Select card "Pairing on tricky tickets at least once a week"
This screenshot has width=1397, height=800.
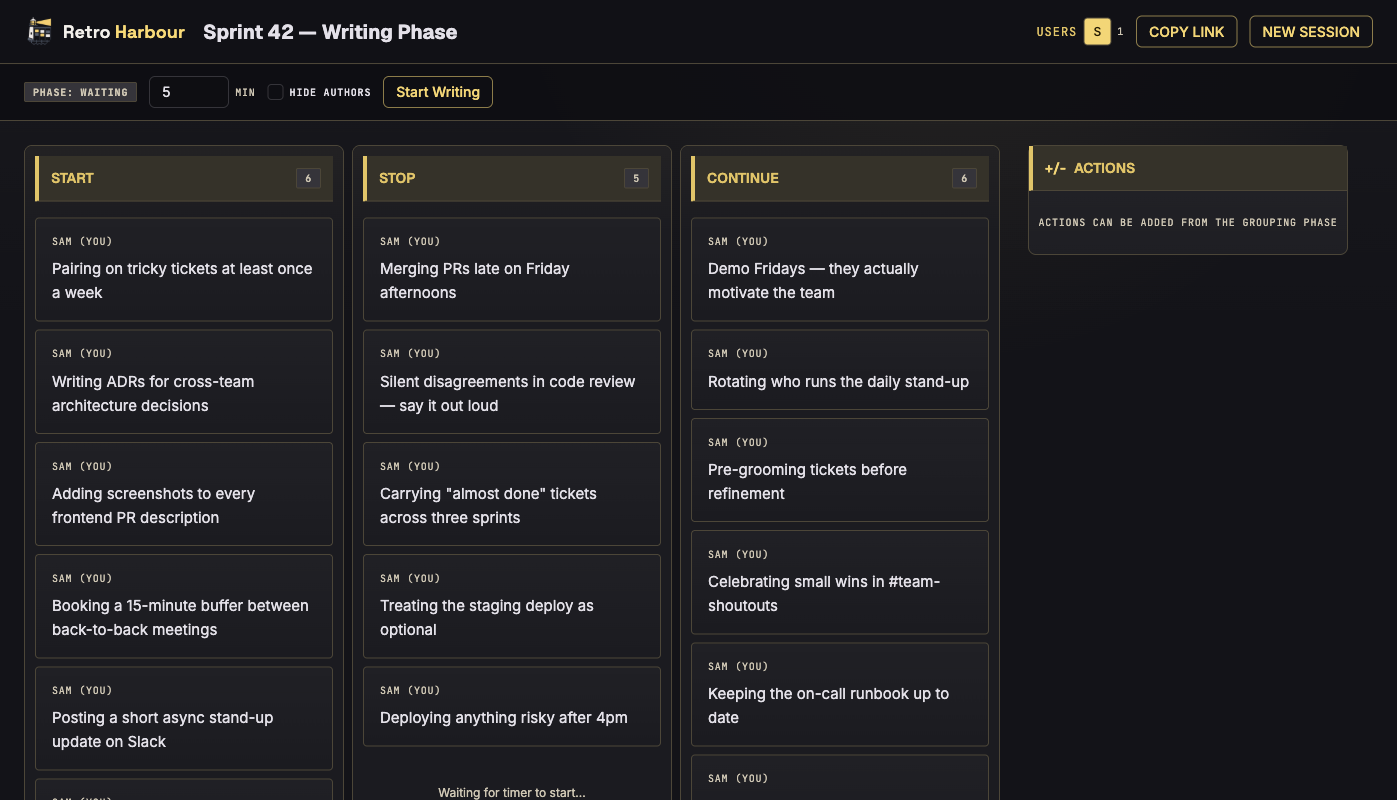click(184, 269)
